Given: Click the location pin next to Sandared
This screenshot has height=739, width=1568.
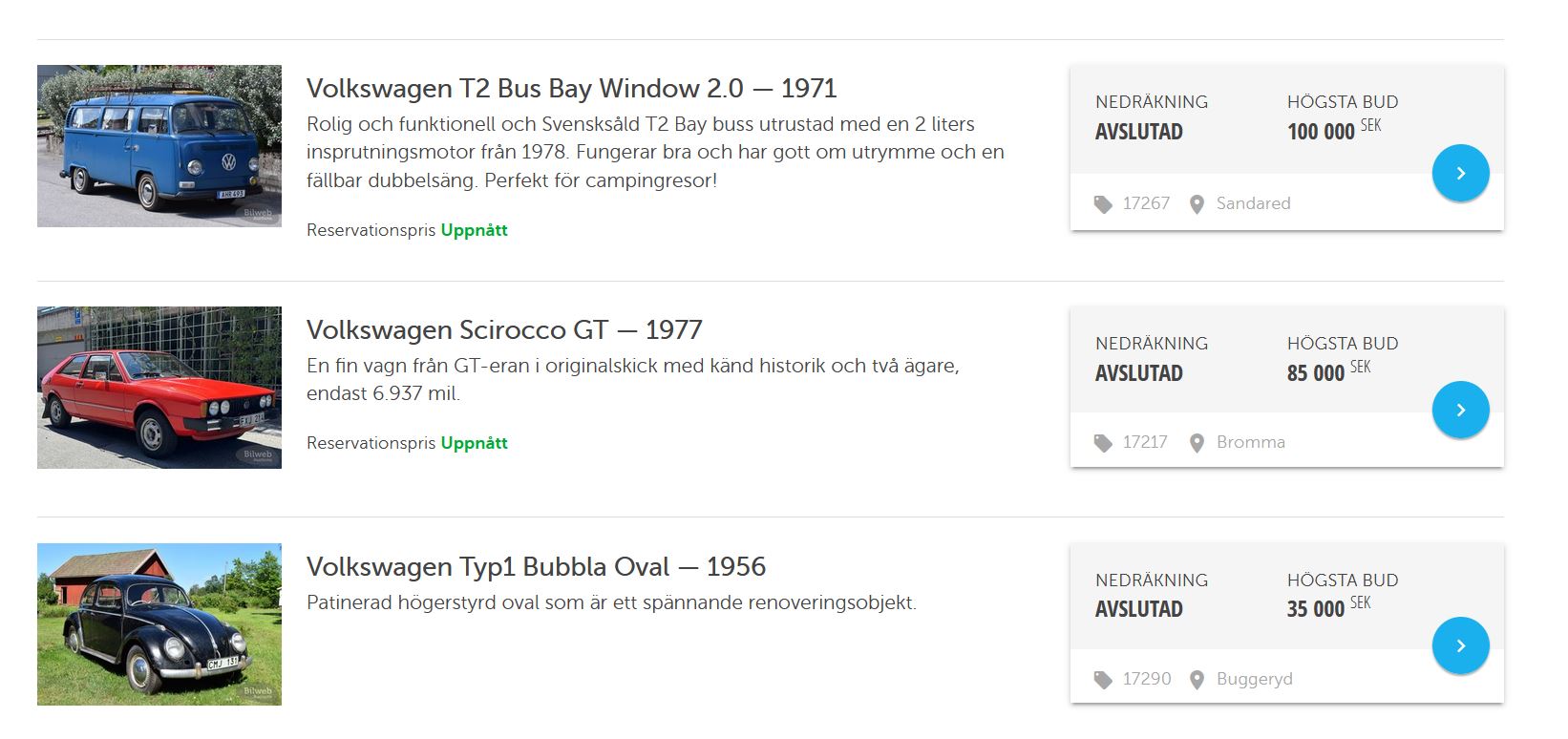Looking at the screenshot, I should tap(1197, 204).
